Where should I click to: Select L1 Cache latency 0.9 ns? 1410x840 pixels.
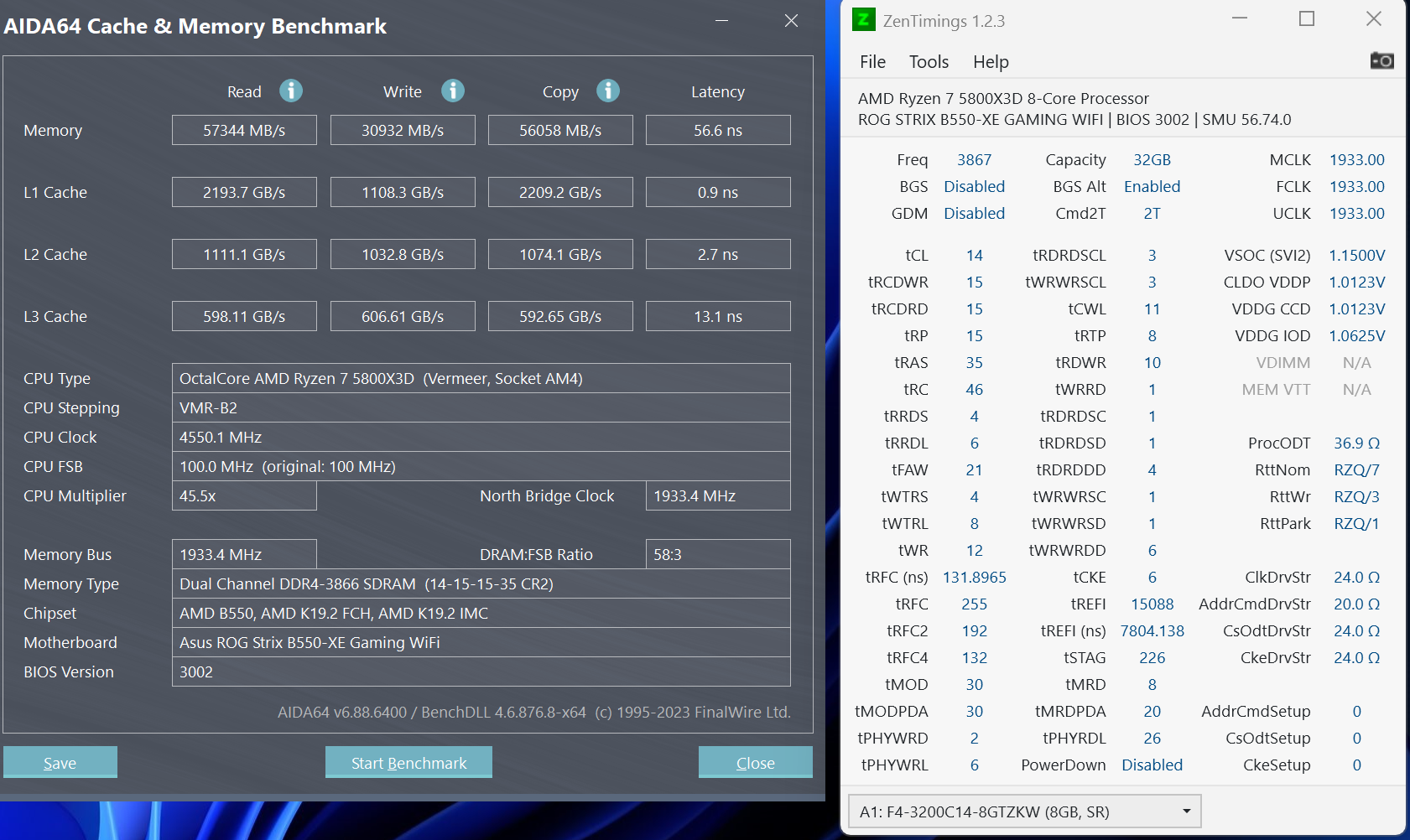pos(718,192)
